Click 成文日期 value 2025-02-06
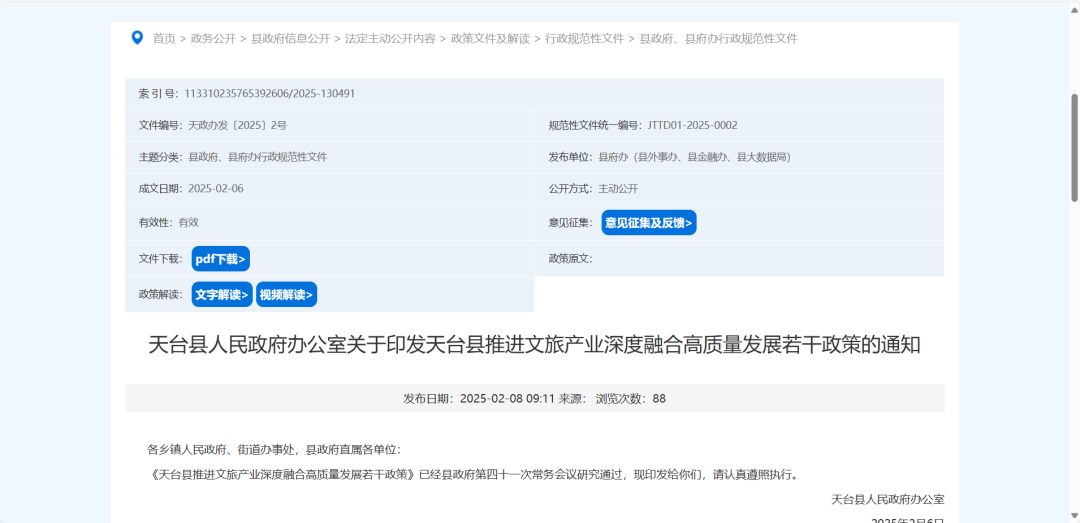Viewport: 1080px width, 523px height. (x=216, y=189)
